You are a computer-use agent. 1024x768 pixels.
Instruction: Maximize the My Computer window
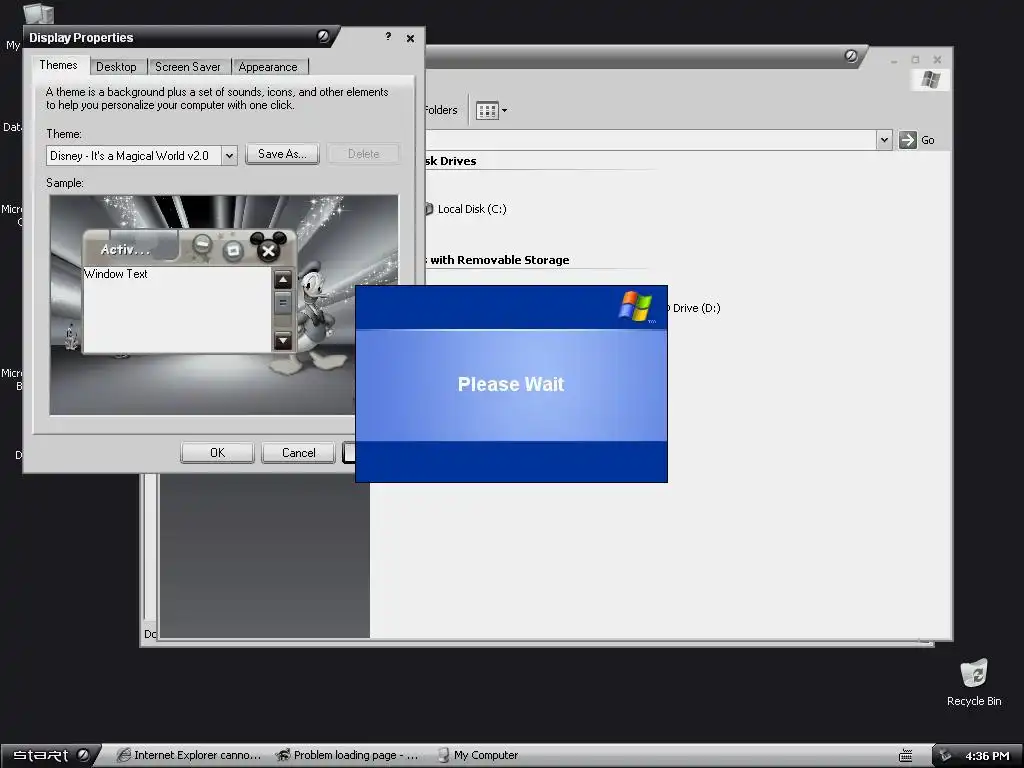tap(915, 59)
